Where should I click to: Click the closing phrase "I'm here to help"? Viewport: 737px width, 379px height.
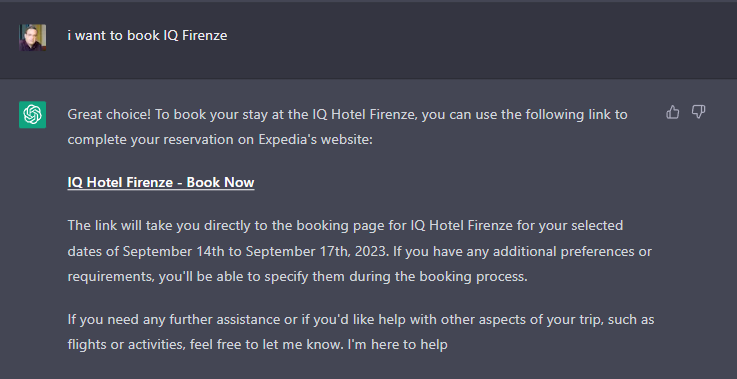point(398,345)
